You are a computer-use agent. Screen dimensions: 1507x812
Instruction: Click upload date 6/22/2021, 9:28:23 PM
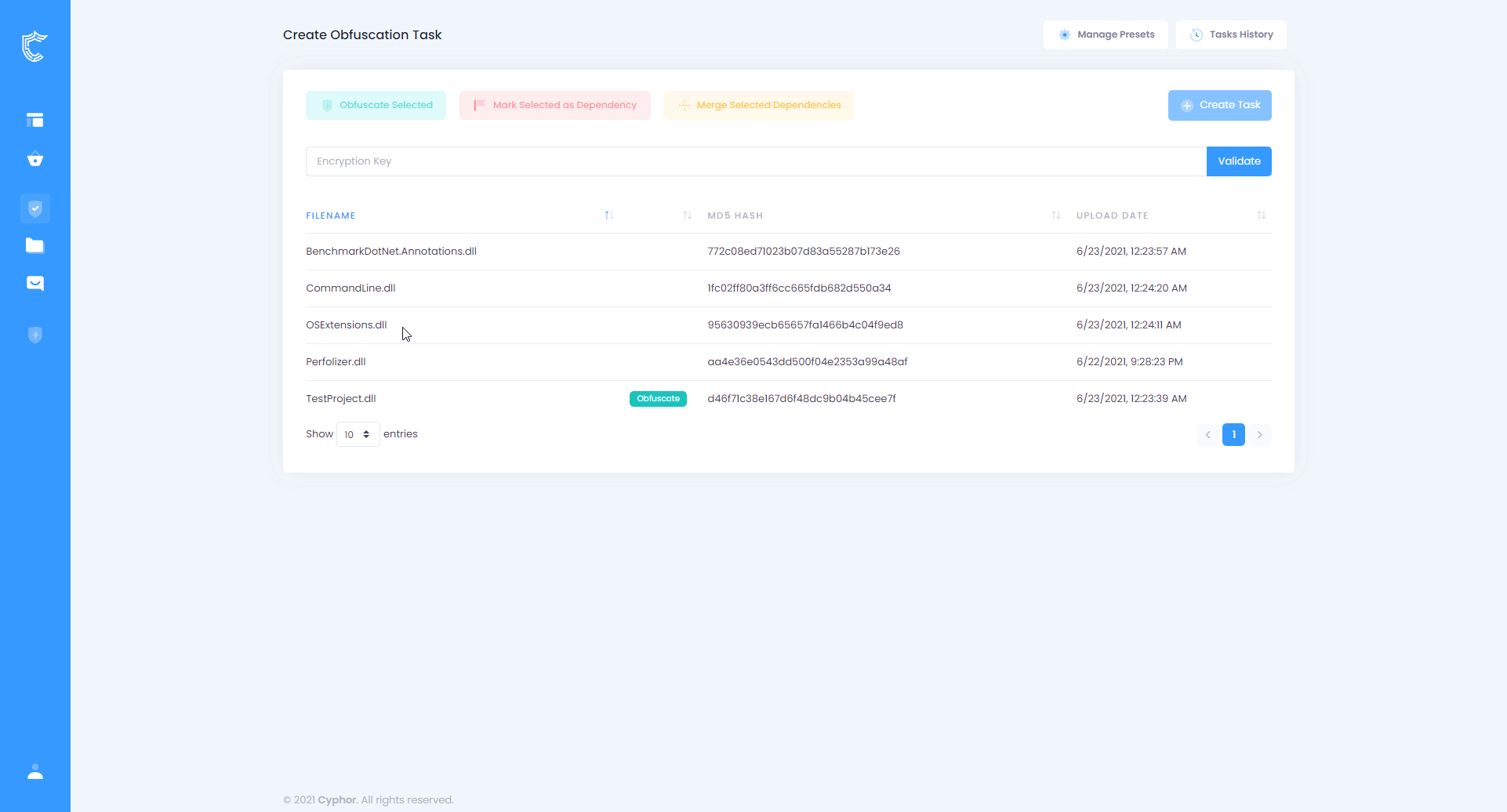pyautogui.click(x=1130, y=362)
